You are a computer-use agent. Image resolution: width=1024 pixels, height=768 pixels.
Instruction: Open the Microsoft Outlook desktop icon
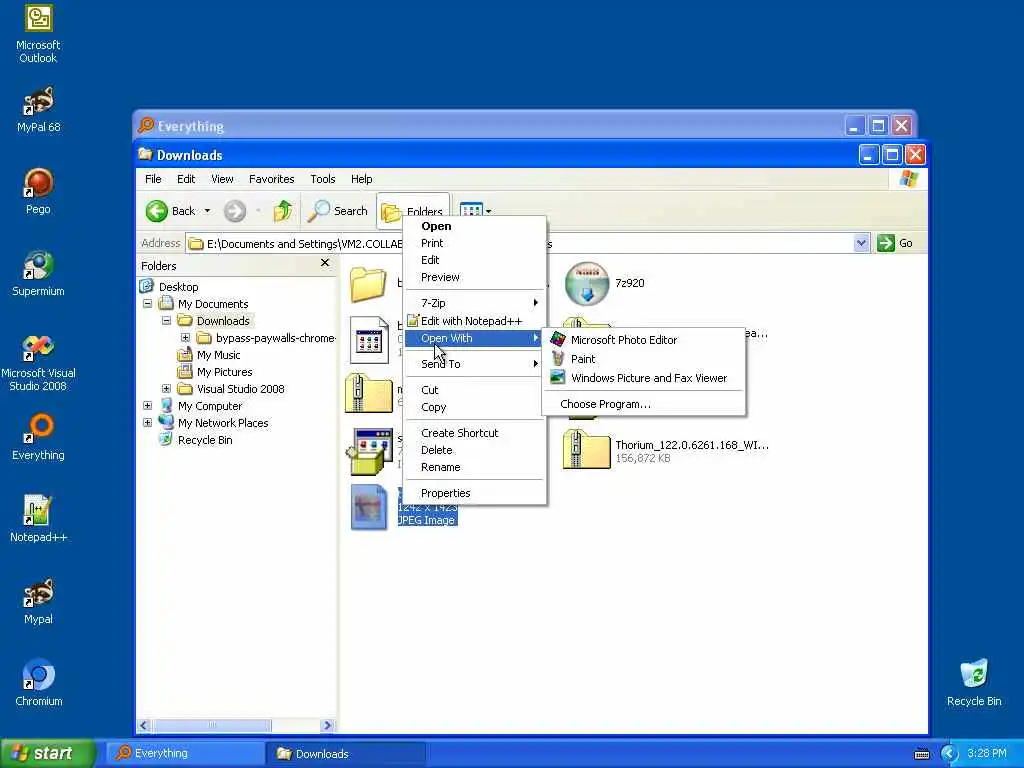[x=38, y=33]
